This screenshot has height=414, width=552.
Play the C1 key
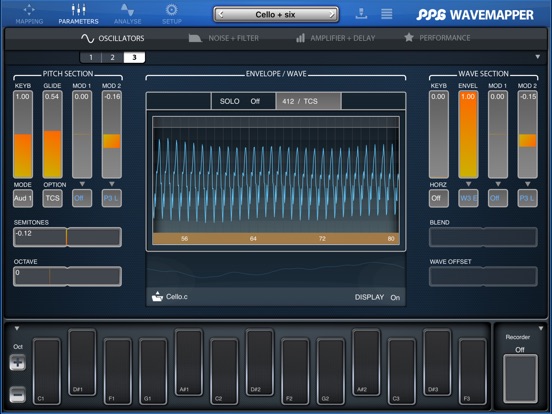(46, 371)
